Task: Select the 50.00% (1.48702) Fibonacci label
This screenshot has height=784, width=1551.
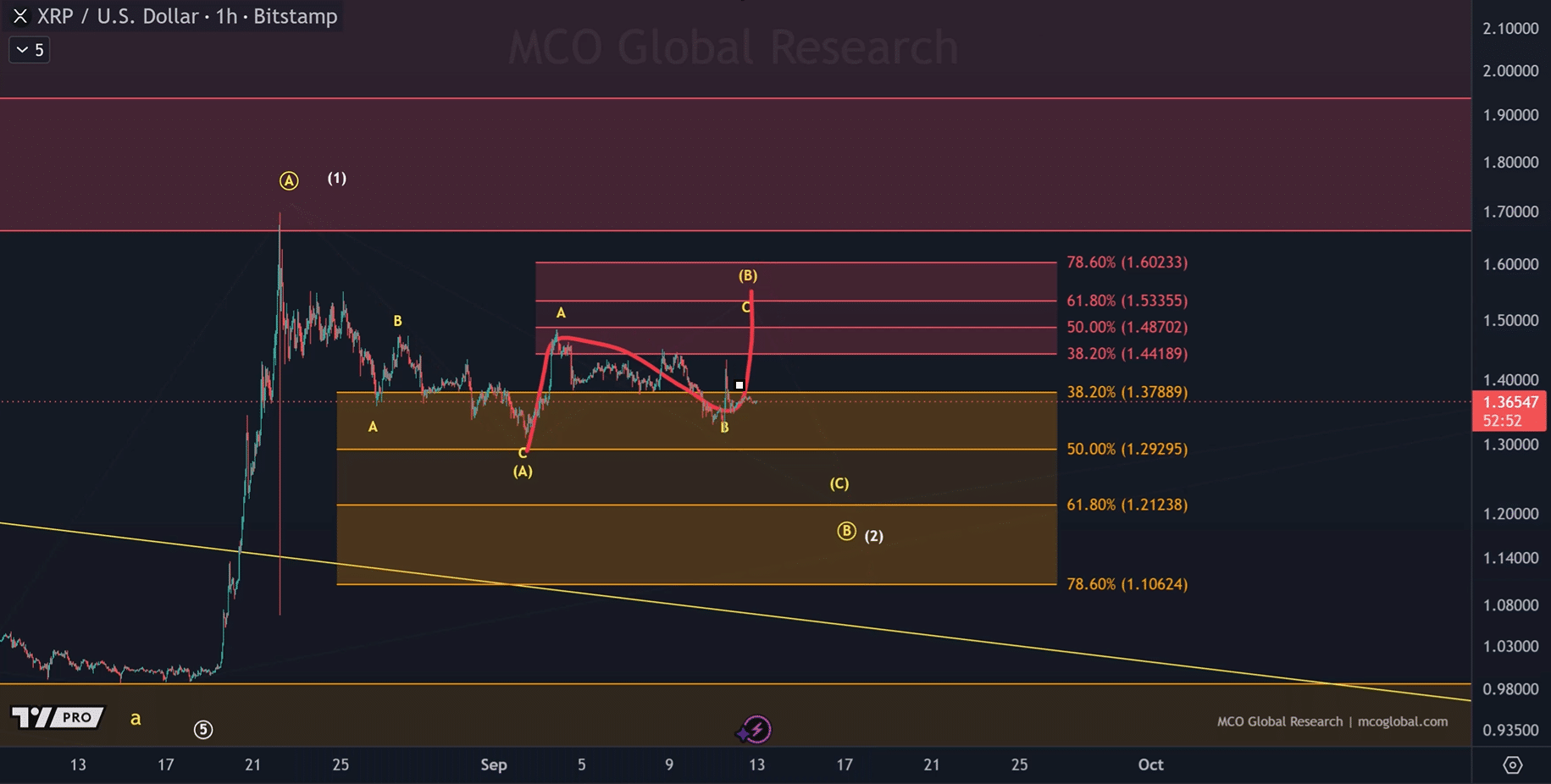Action: tap(1127, 327)
